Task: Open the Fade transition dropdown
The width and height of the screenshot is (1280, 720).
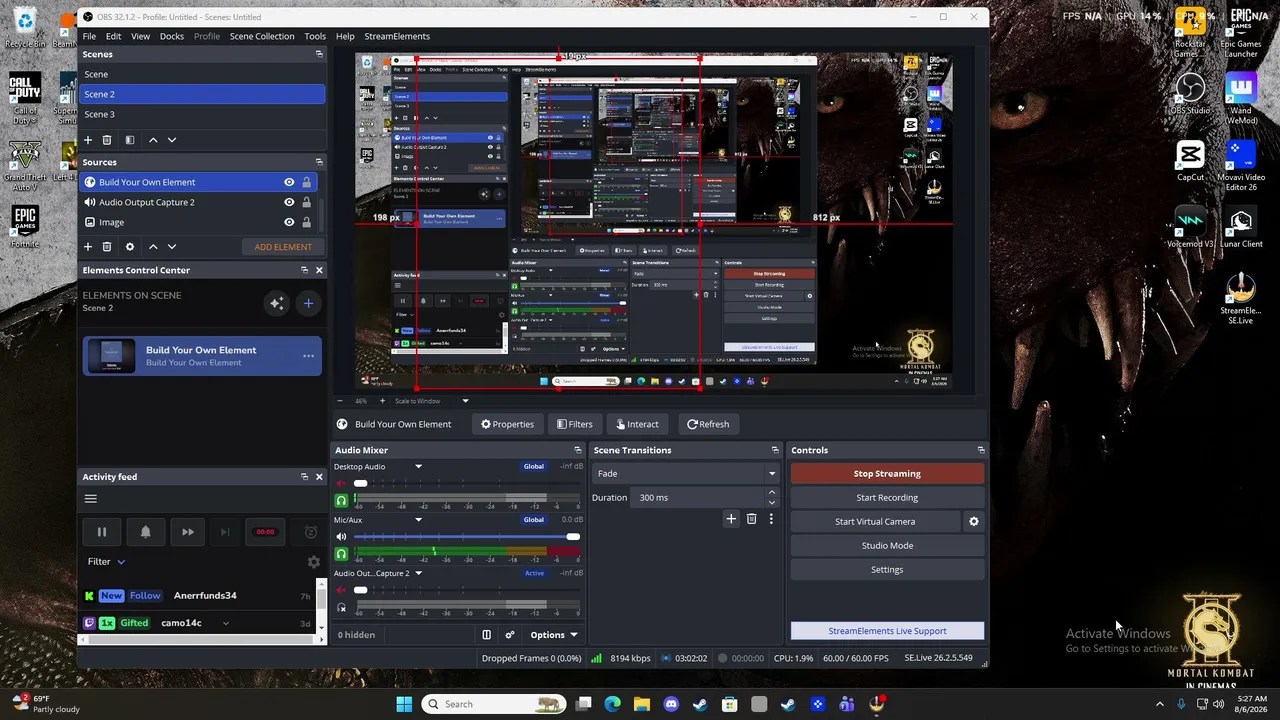Action: point(686,474)
